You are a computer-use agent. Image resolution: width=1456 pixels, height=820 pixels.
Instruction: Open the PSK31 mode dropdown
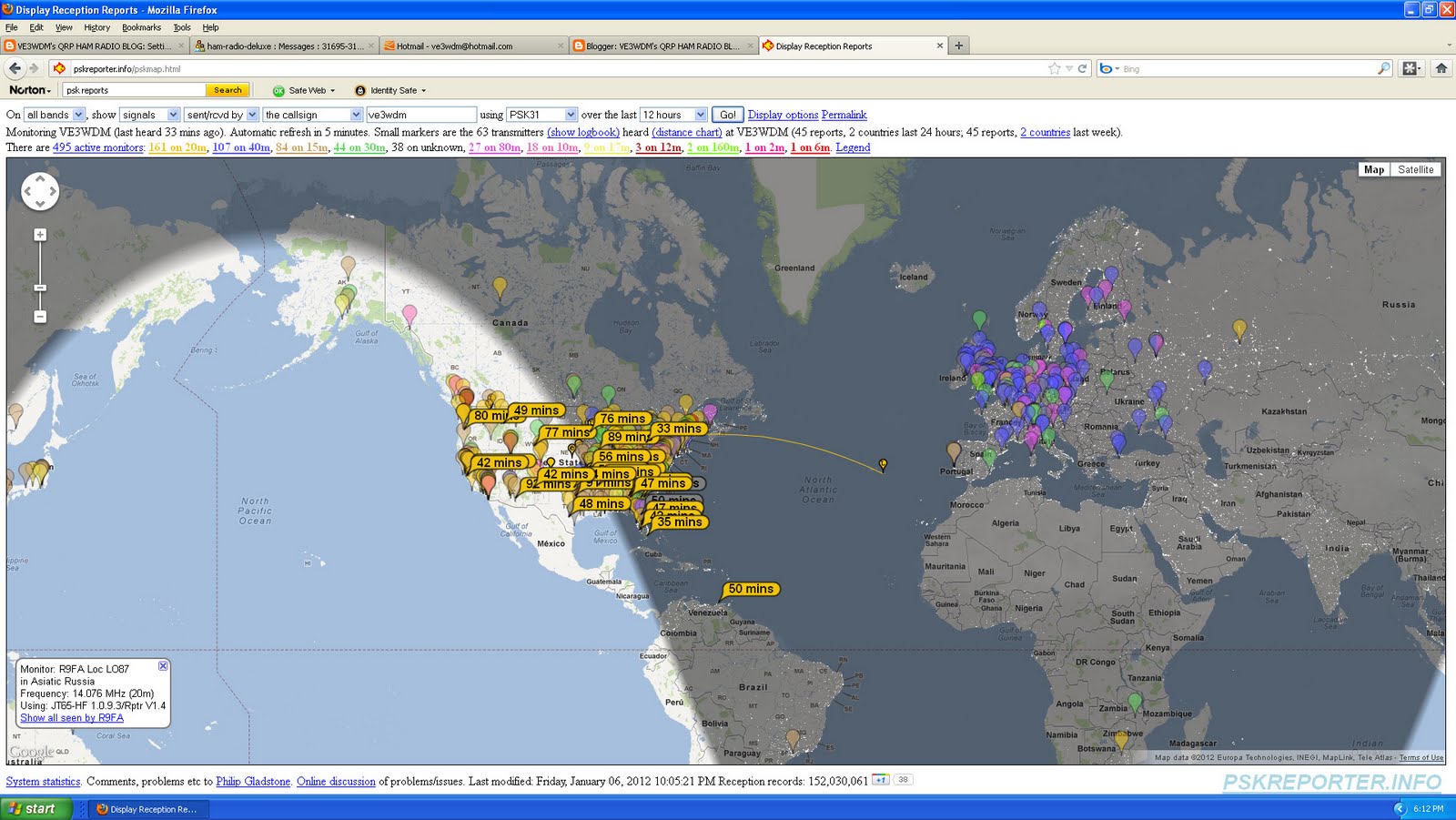541,115
